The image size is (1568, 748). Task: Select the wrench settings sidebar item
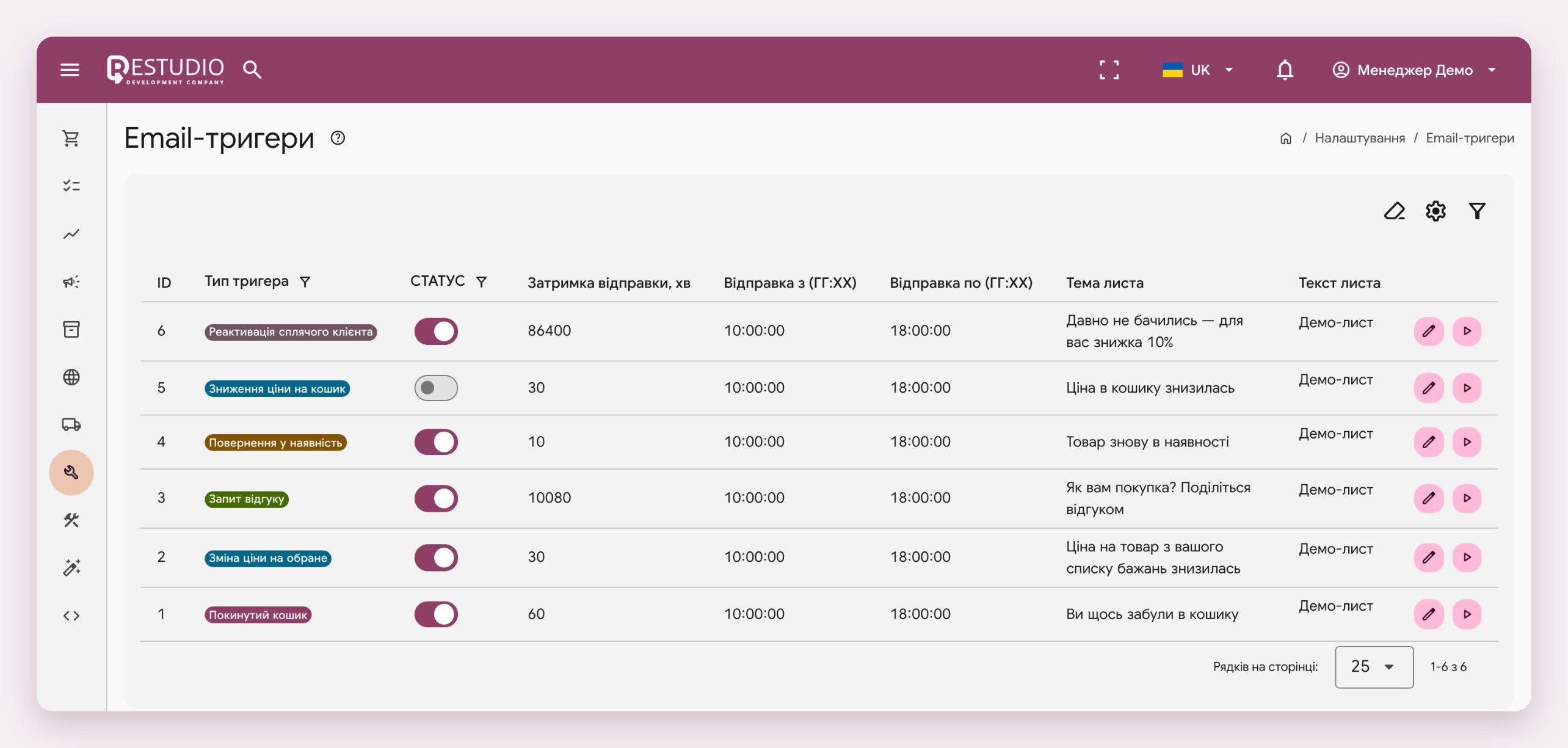click(x=71, y=472)
